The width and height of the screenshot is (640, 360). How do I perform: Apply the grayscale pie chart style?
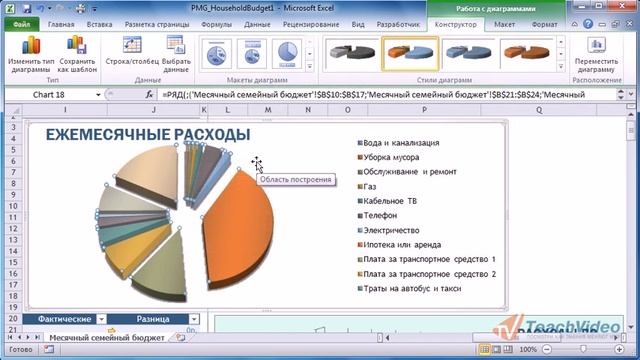tap(352, 53)
